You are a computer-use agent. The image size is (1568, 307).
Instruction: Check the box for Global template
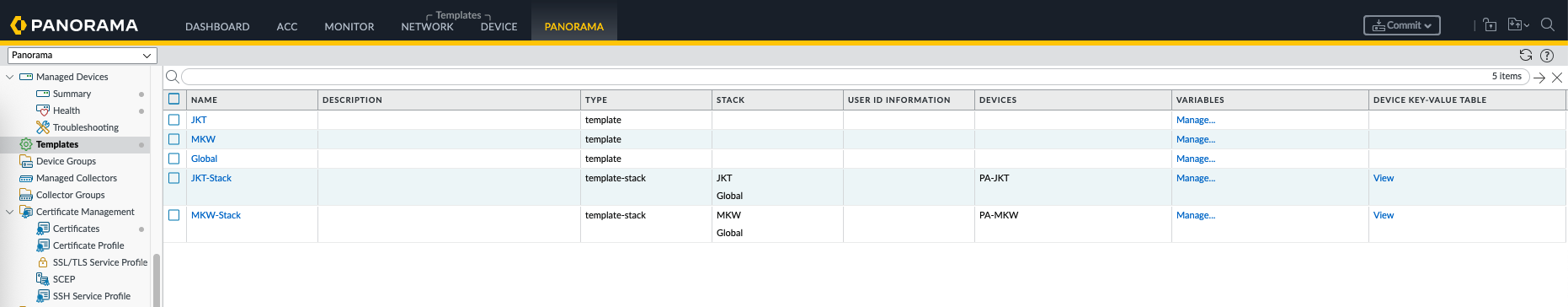(x=174, y=159)
